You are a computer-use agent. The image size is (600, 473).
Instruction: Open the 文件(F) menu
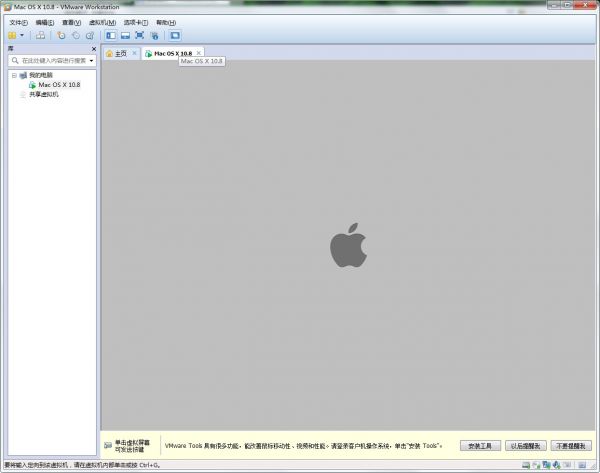click(18, 23)
